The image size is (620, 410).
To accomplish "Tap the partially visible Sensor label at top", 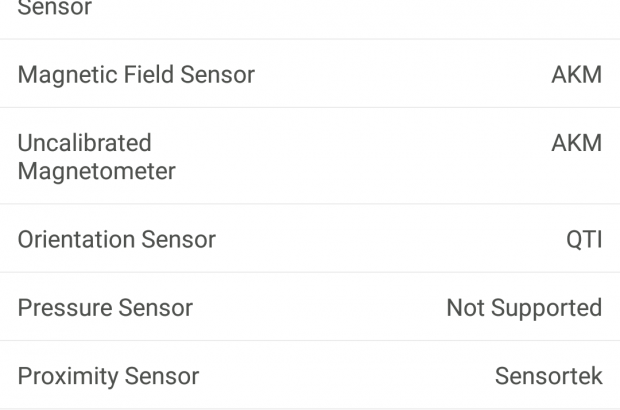I will 55,8.
